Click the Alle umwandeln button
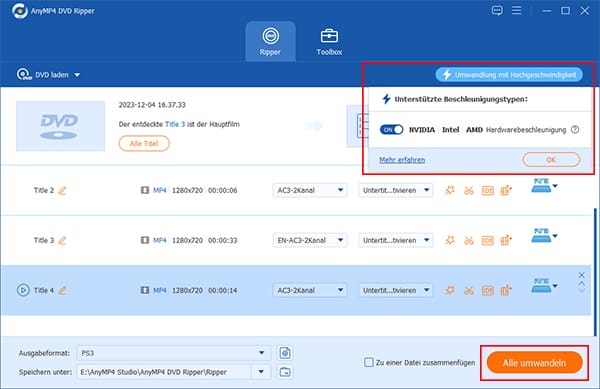The width and height of the screenshot is (600, 389). point(534,363)
